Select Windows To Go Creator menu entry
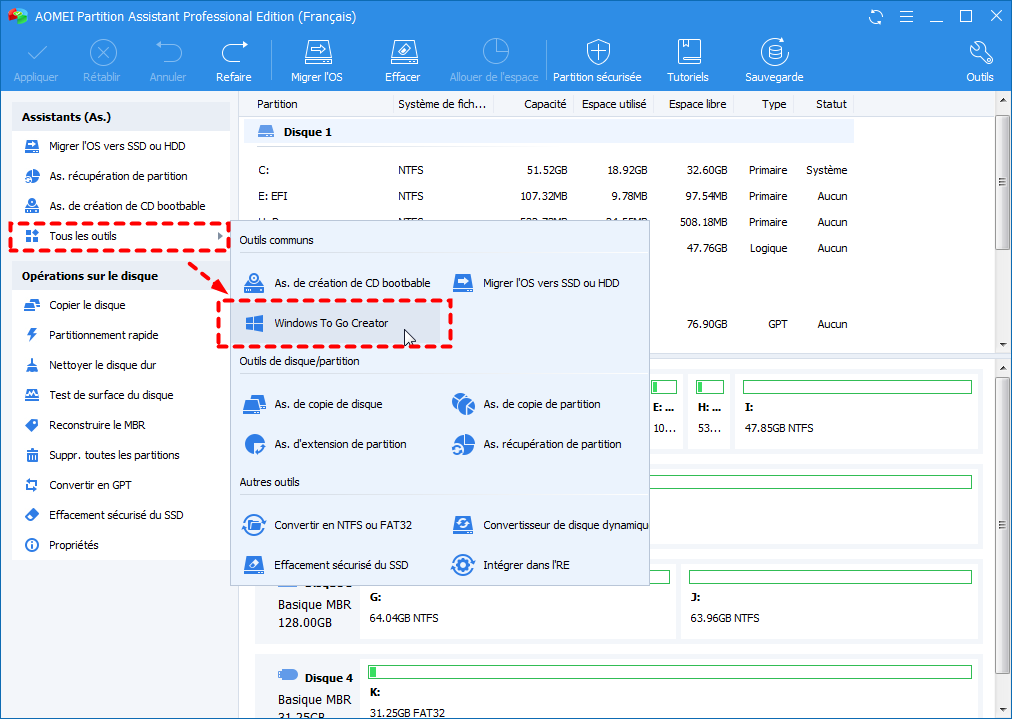The height and width of the screenshot is (719, 1012). [331, 323]
